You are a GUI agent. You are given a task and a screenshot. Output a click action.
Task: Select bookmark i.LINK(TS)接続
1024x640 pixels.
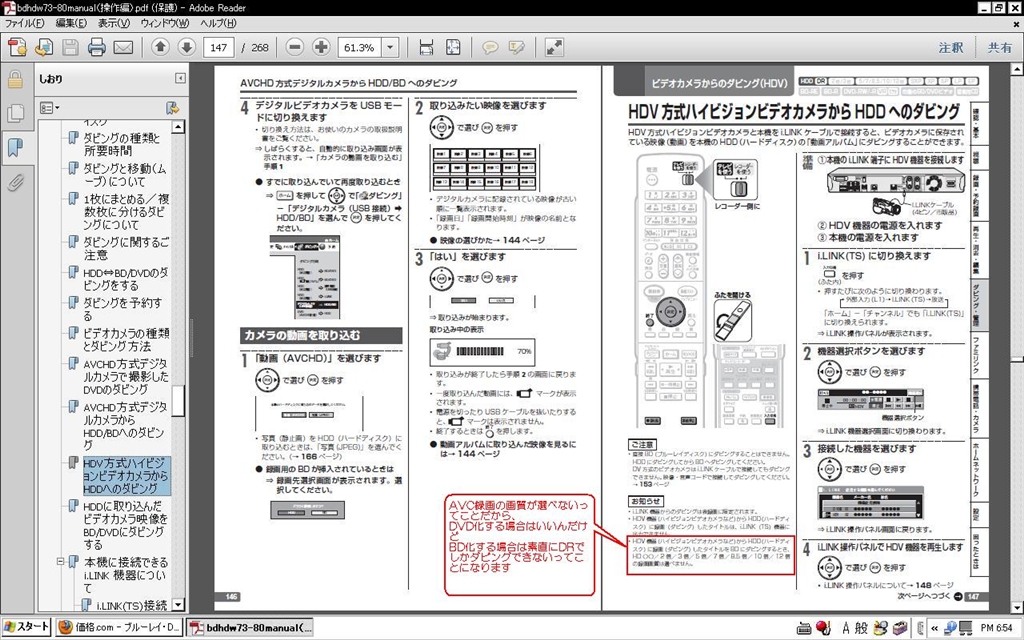click(131, 605)
